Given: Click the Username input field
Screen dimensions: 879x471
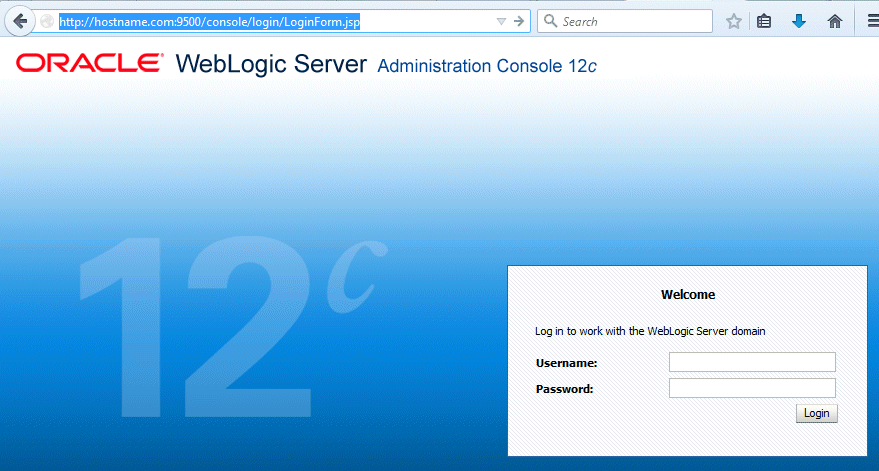Looking at the screenshot, I should 752,362.
